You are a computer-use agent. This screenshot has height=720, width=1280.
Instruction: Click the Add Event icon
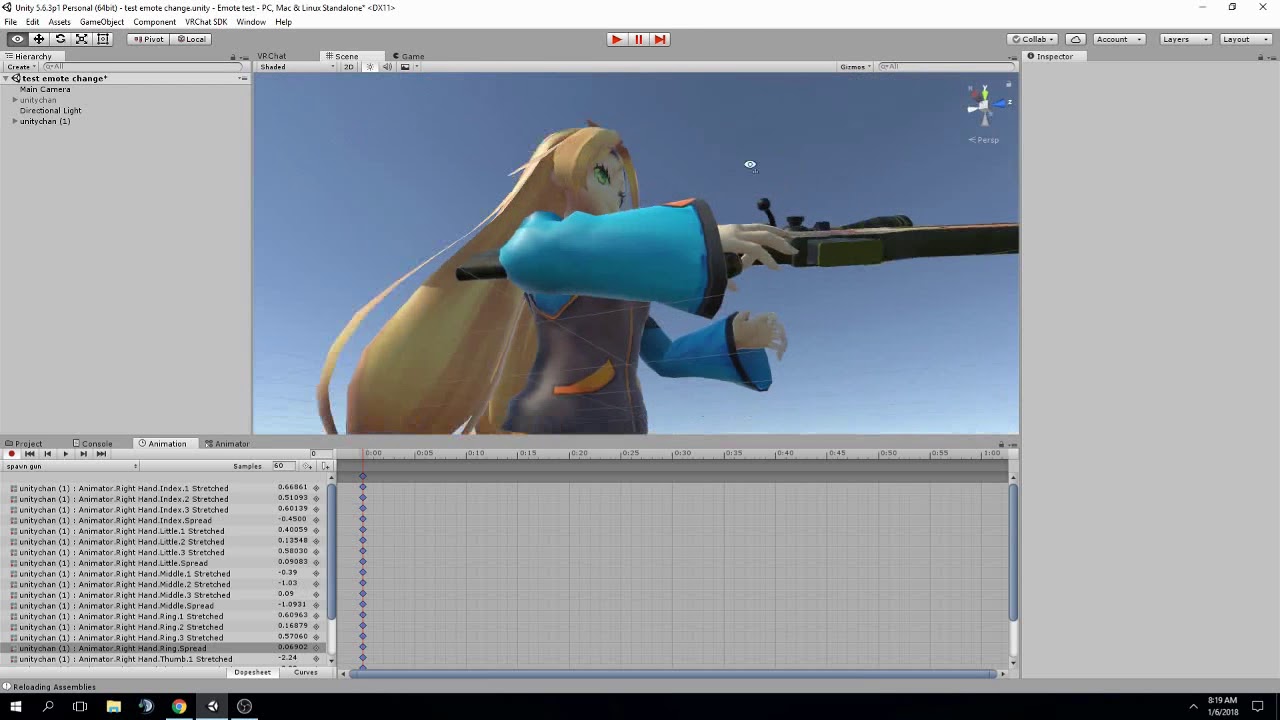(x=325, y=466)
